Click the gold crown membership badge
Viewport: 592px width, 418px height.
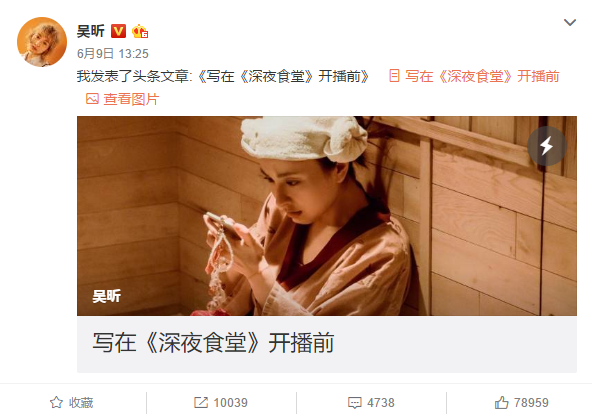point(140,31)
